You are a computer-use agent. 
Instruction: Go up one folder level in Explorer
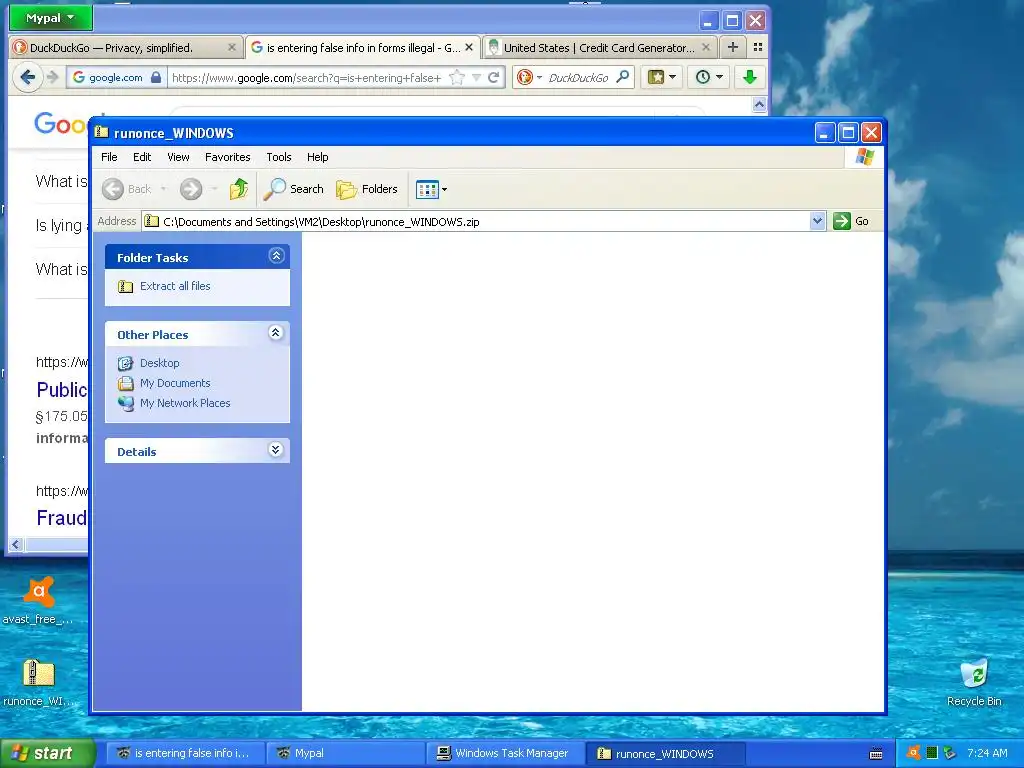pyautogui.click(x=239, y=189)
